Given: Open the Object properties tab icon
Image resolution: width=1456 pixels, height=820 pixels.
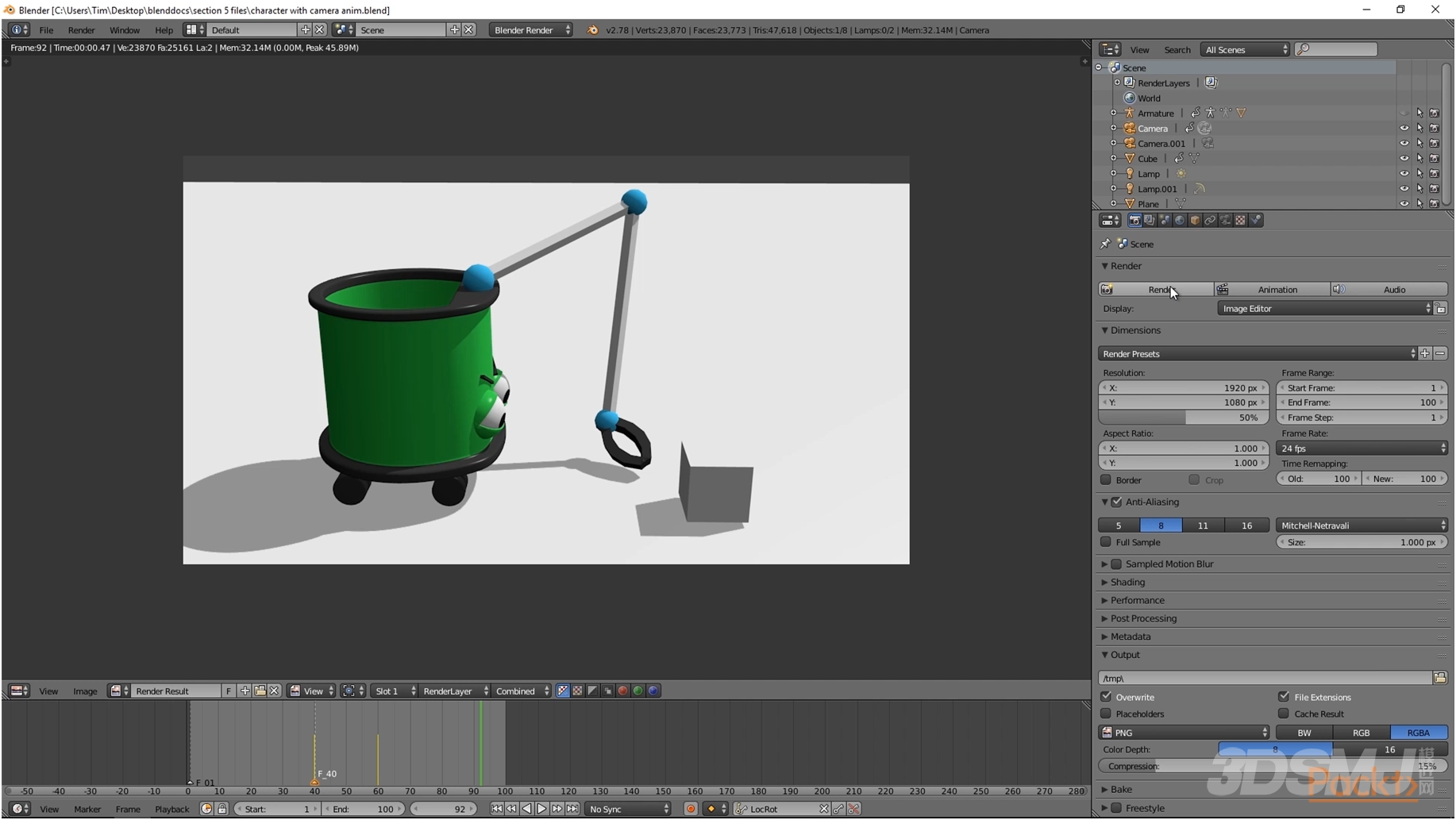Looking at the screenshot, I should pyautogui.click(x=1195, y=220).
